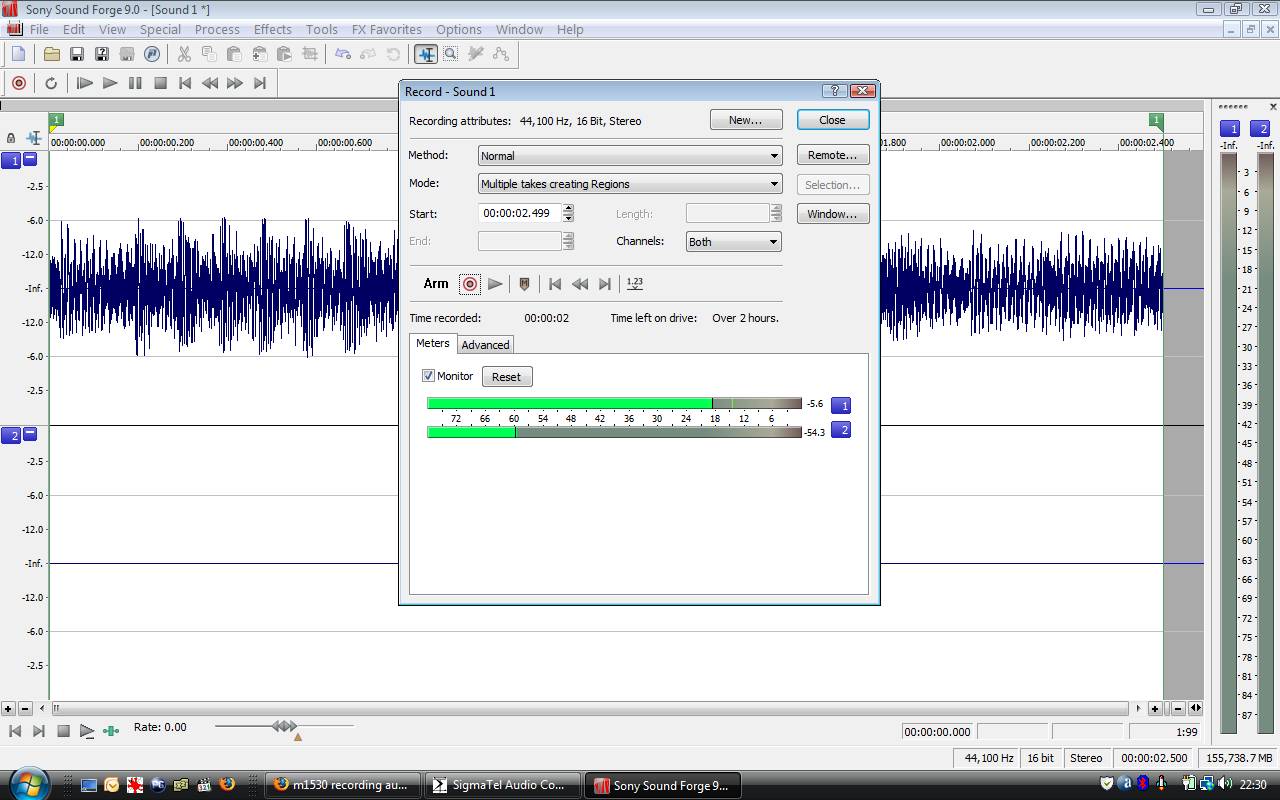Click the playback rate slider handle

(284, 726)
